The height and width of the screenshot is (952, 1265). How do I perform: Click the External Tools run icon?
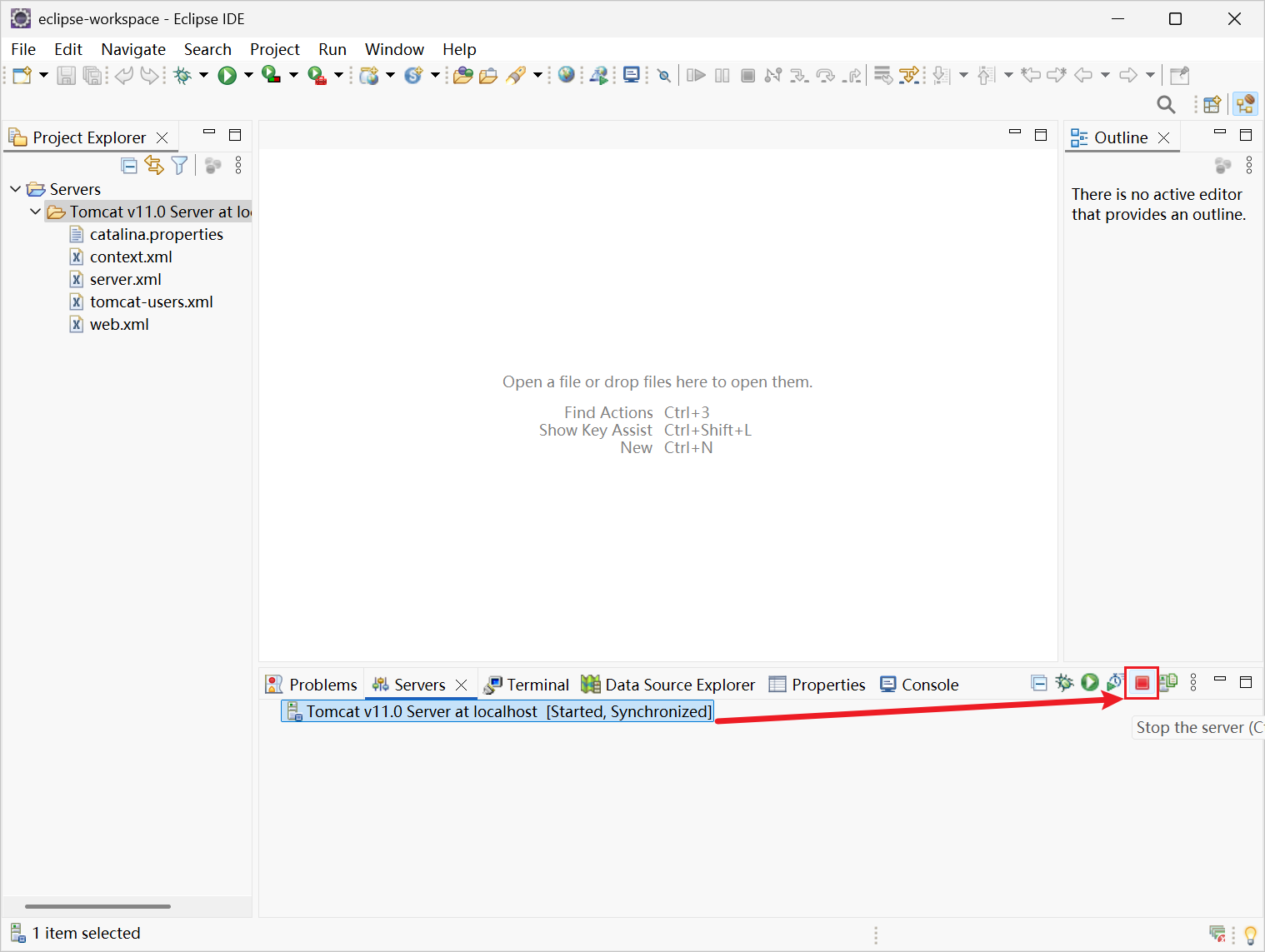[x=317, y=76]
